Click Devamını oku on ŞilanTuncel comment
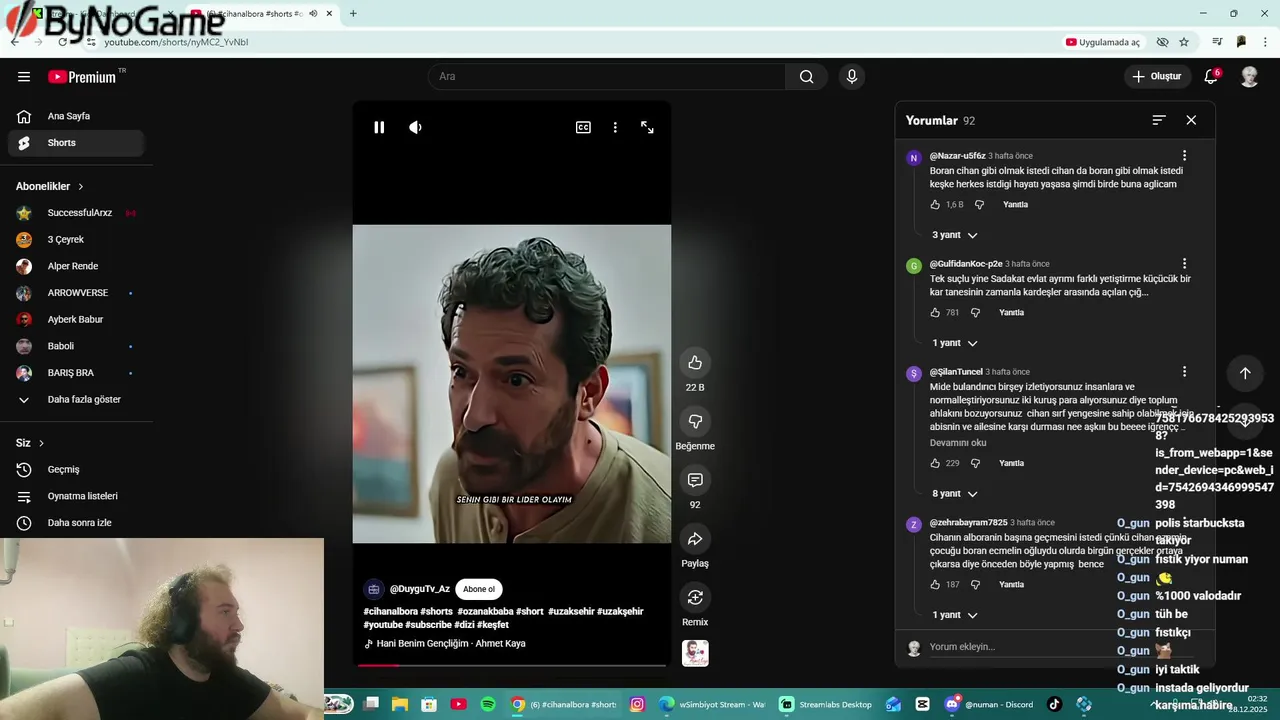Viewport: 1280px width, 720px height. point(958,443)
